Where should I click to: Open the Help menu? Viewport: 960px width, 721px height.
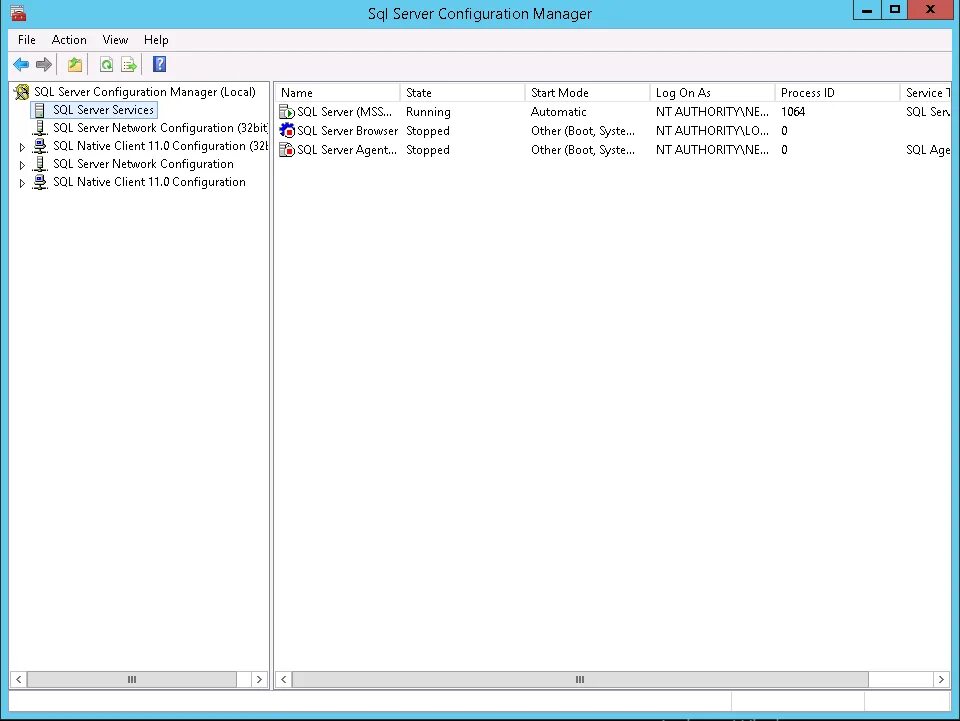tap(156, 40)
